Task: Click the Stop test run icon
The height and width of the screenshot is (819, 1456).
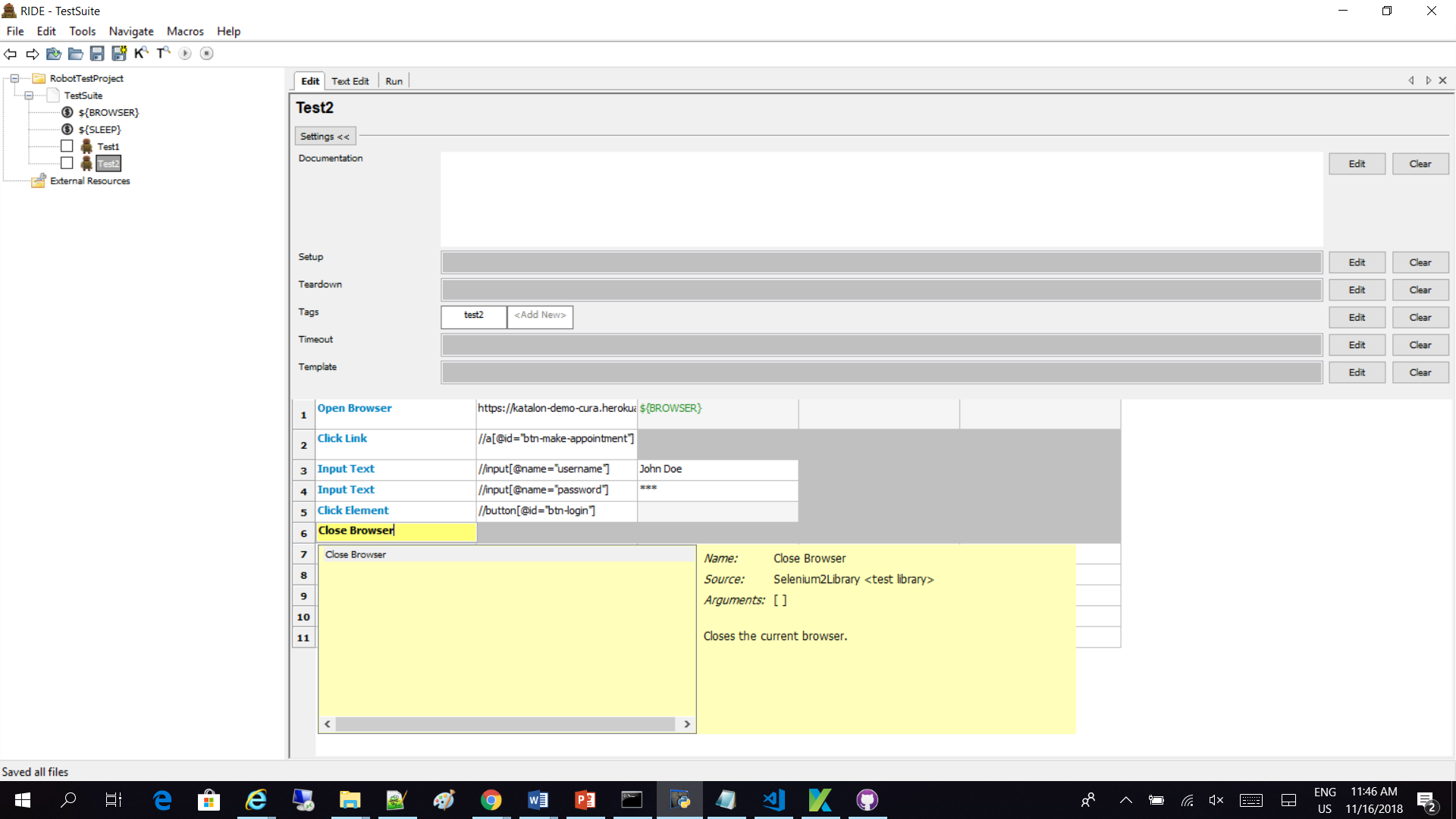Action: [x=207, y=54]
